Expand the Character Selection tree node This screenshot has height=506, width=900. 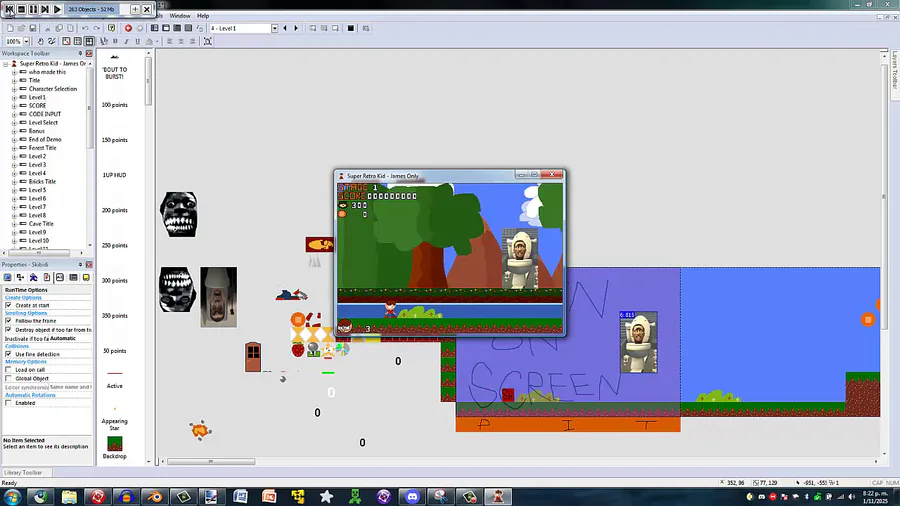click(x=14, y=89)
